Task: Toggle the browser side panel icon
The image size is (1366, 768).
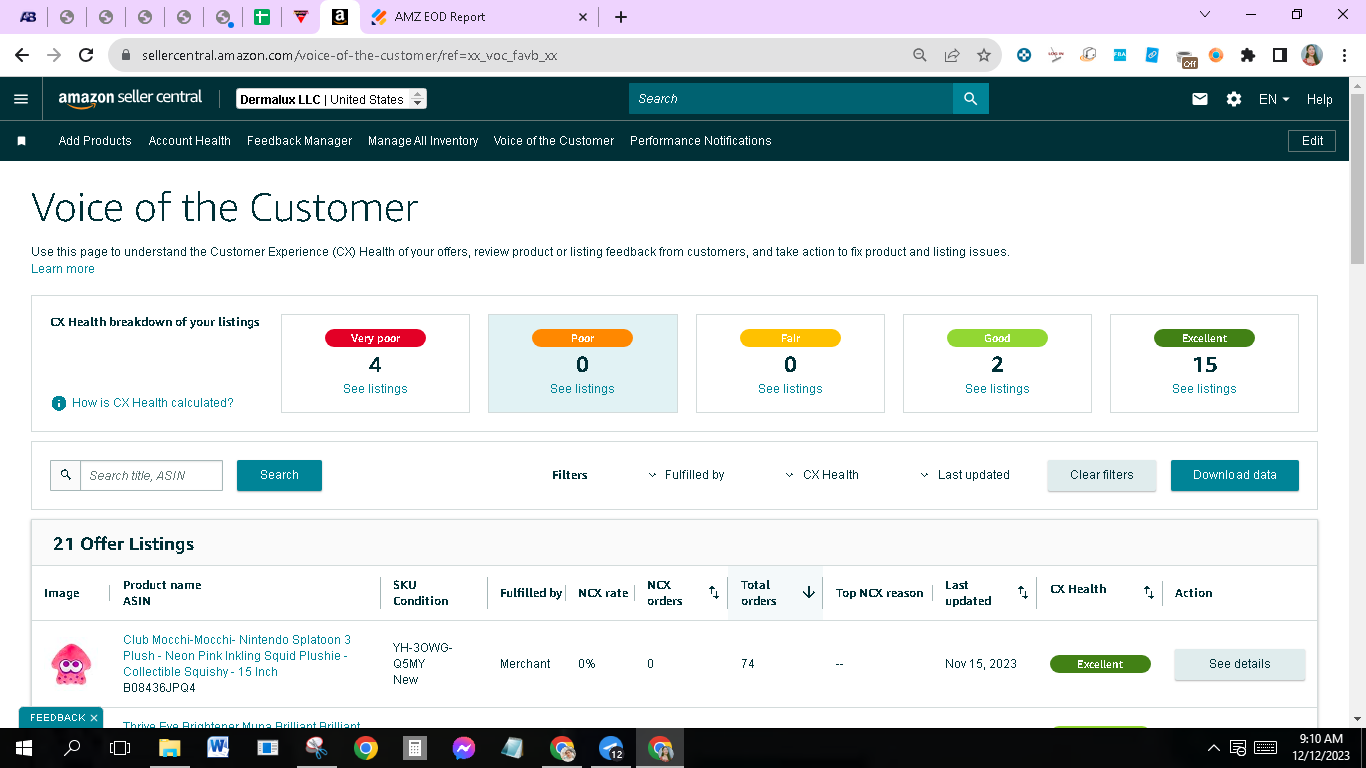Action: tap(1280, 55)
